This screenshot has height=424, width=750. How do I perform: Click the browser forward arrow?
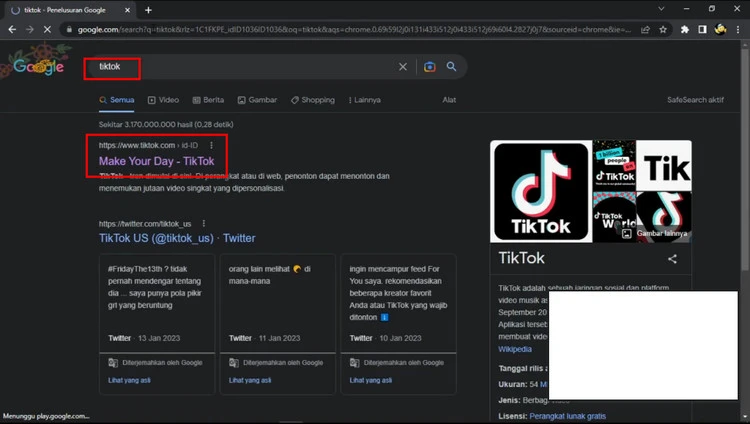30,30
